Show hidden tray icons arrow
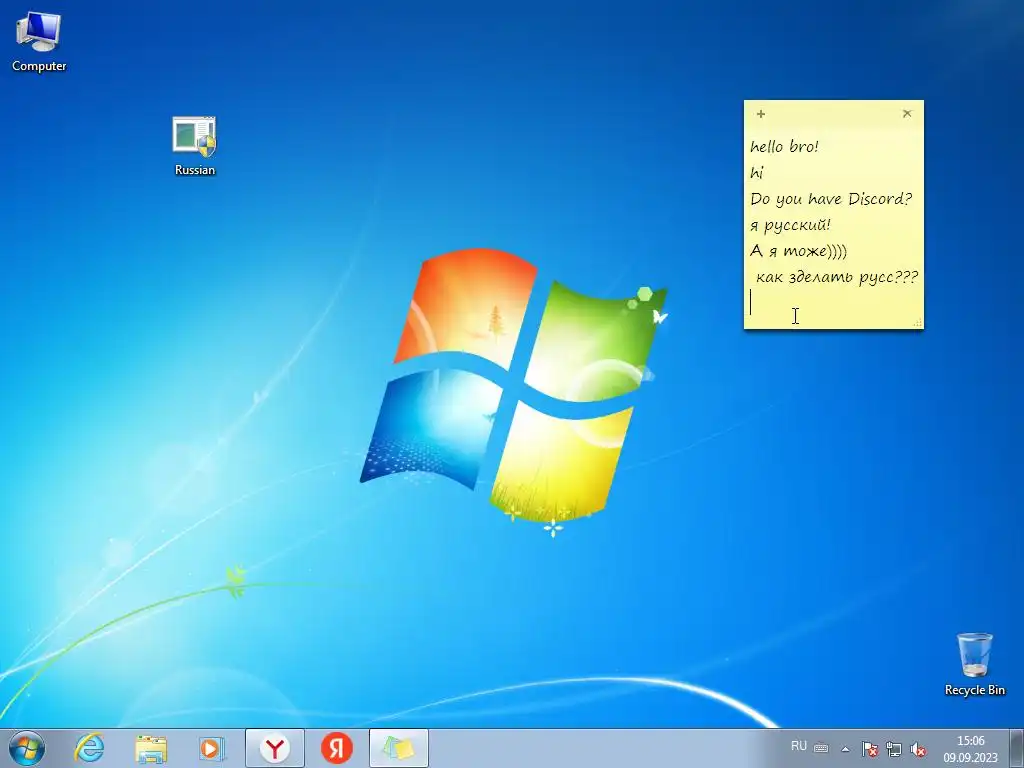This screenshot has height=768, width=1024. 845,749
